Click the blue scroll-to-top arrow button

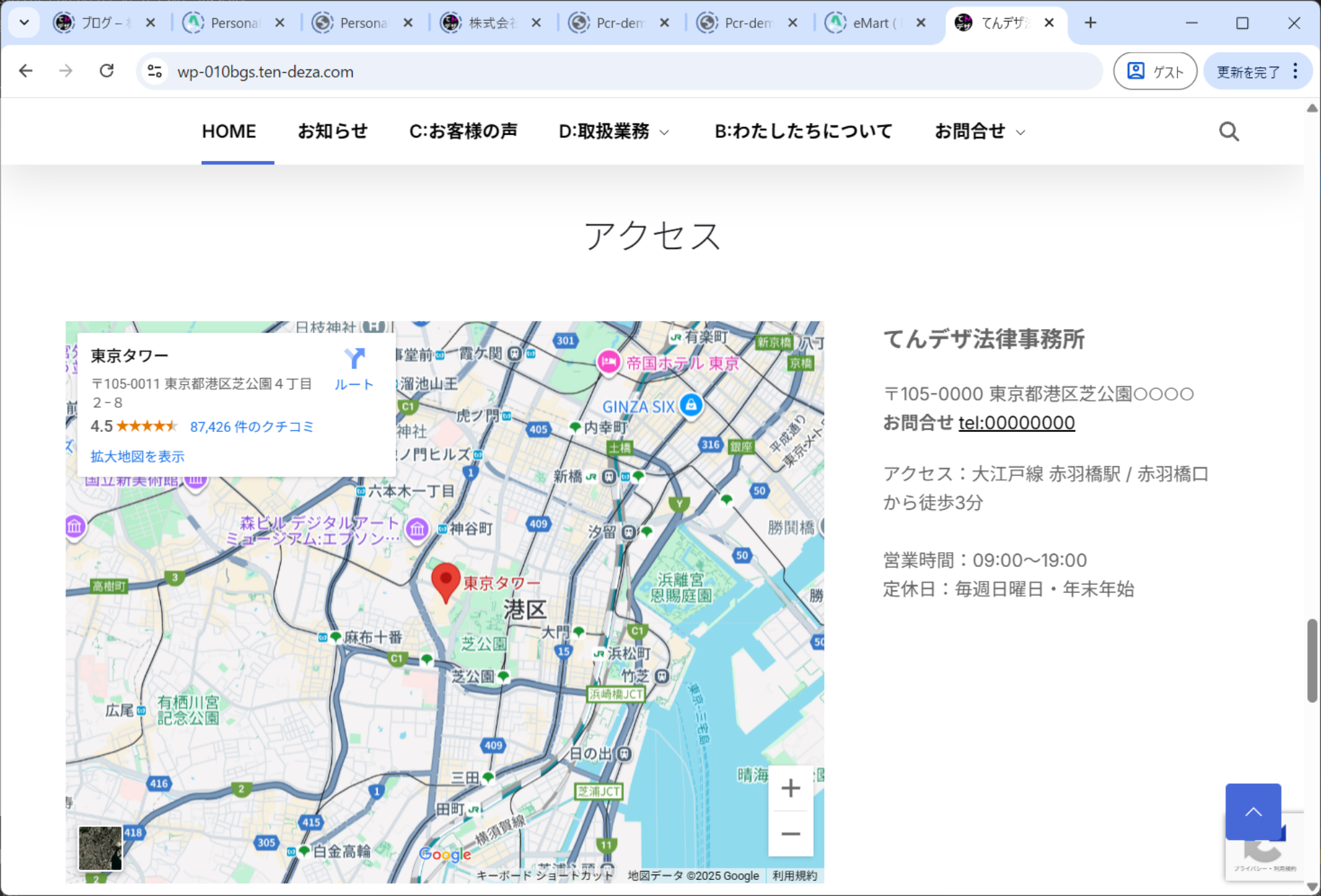(x=1252, y=811)
